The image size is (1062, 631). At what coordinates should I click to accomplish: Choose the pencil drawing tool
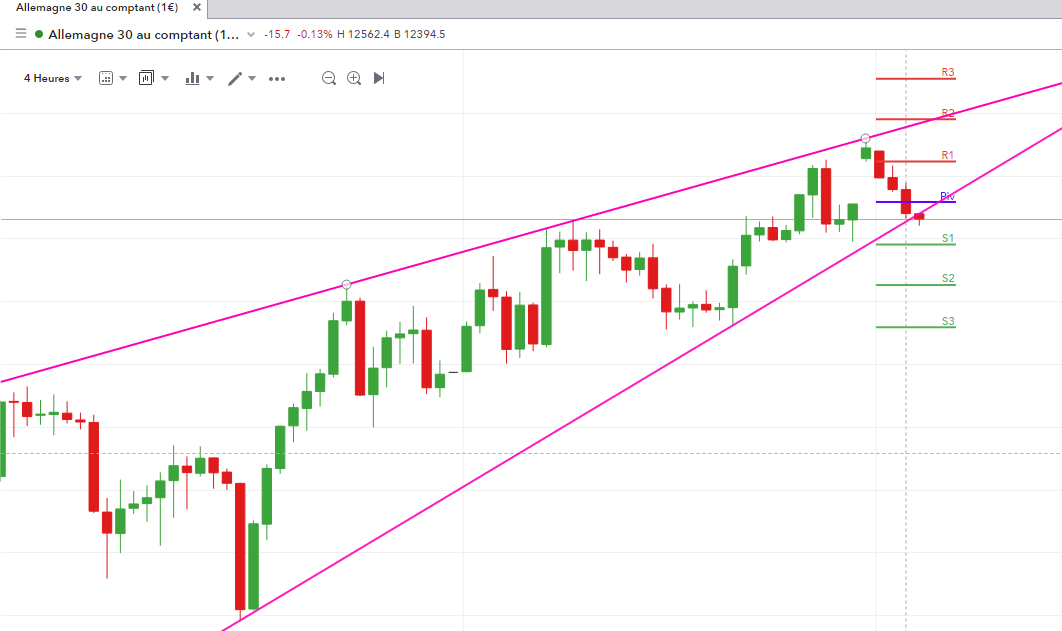pos(235,78)
